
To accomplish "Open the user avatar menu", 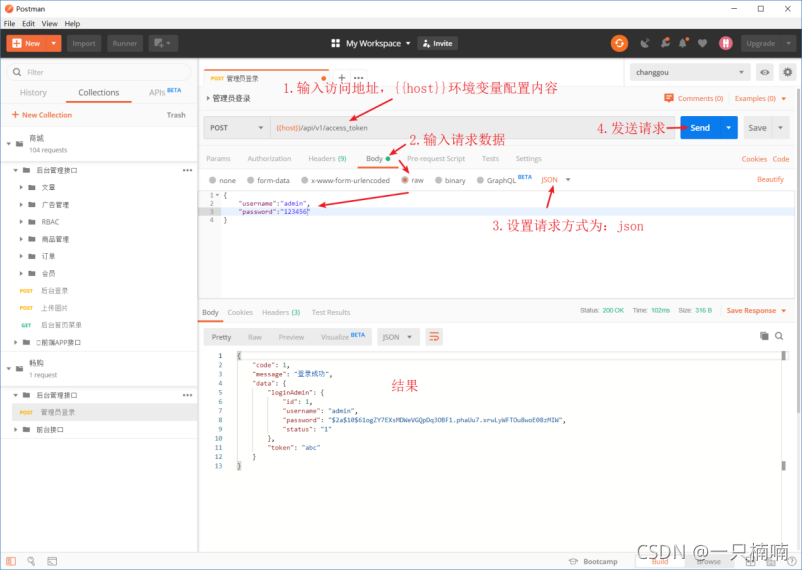I will 725,44.
